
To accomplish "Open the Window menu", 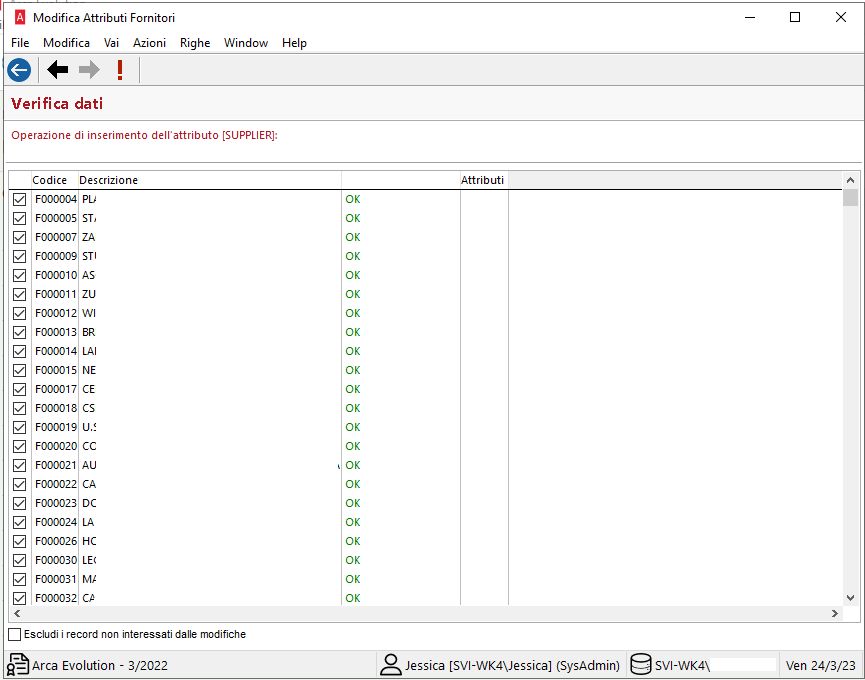I will click(246, 43).
